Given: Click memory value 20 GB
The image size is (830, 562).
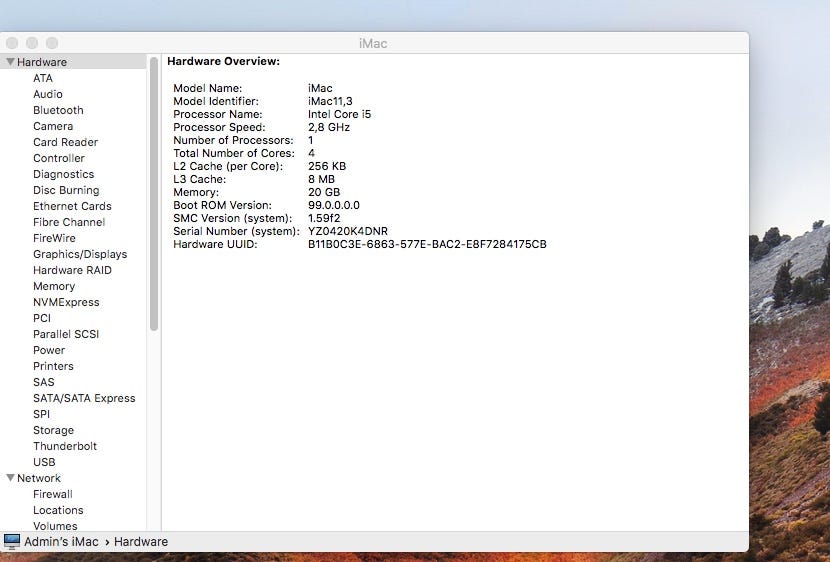Looking at the screenshot, I should (324, 192).
